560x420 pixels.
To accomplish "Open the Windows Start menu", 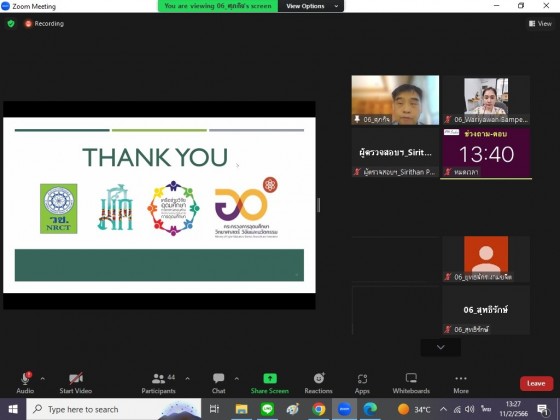I will coord(13,409).
